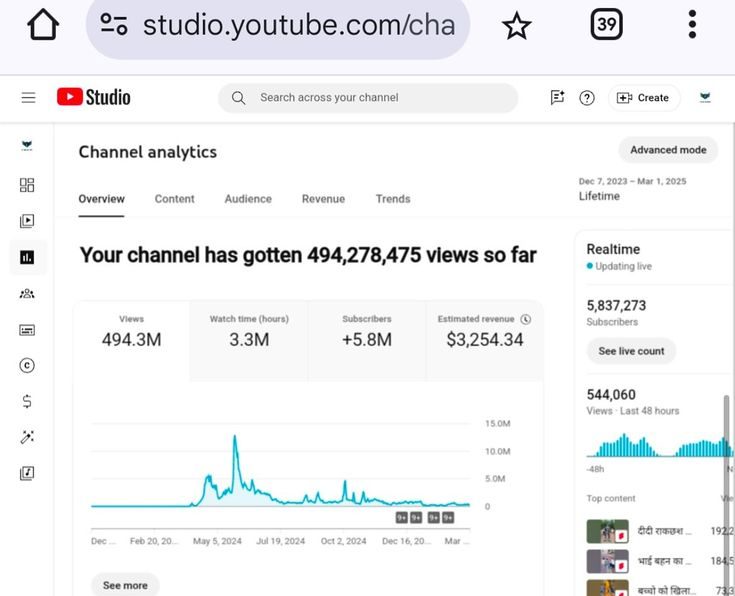Open Earn dollar sidebar icon

tap(27, 401)
